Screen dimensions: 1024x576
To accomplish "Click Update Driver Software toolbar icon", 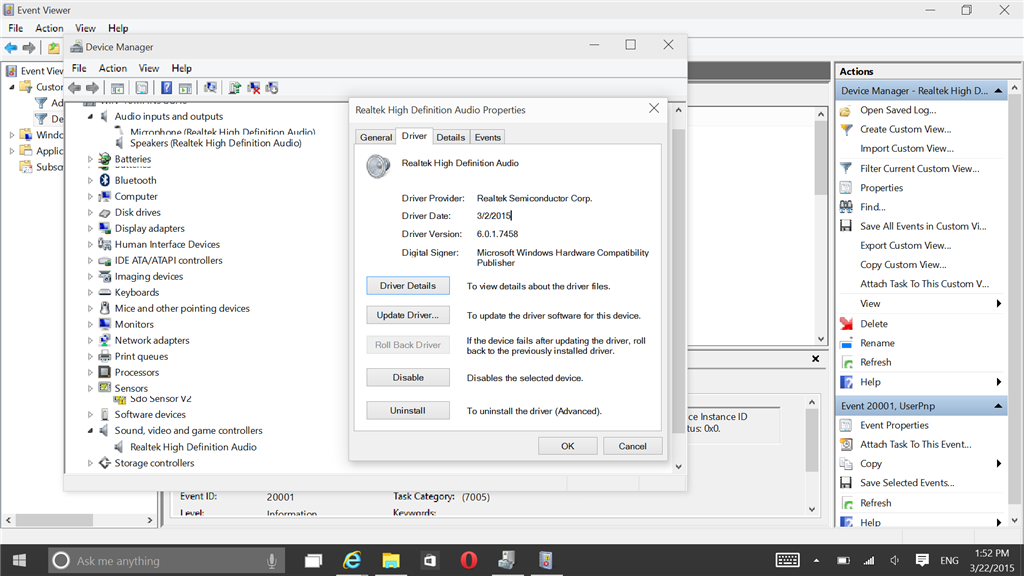I will click(234, 88).
